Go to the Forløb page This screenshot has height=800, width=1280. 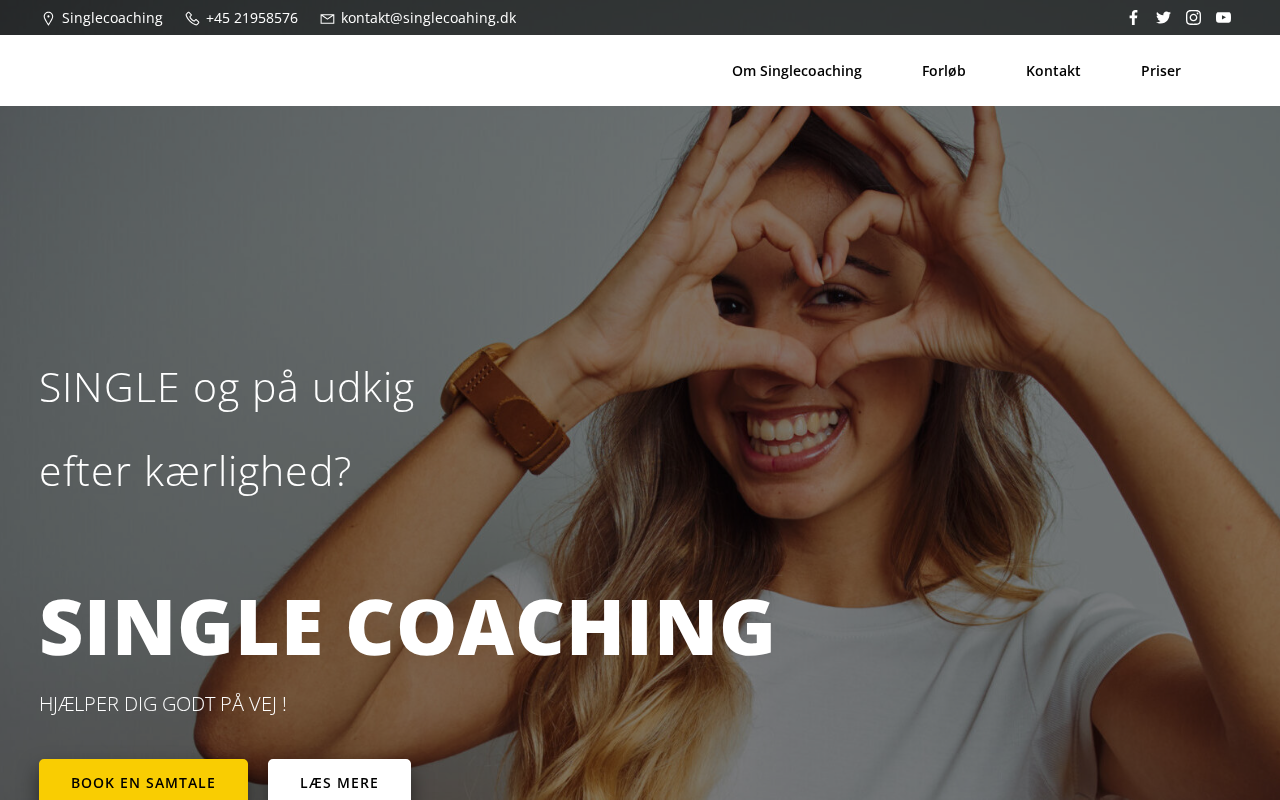point(944,71)
